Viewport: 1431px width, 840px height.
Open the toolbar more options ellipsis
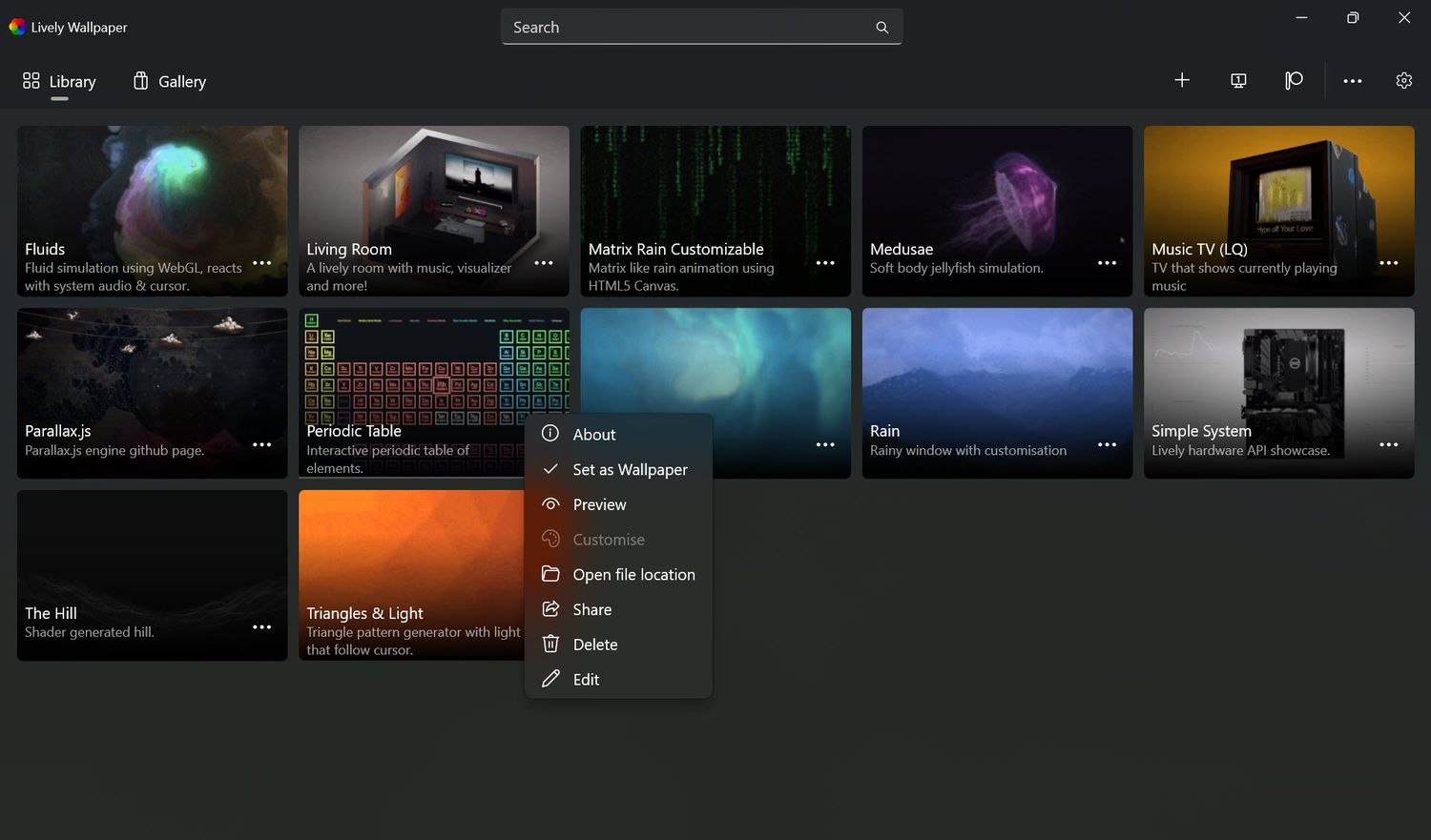coord(1353,81)
